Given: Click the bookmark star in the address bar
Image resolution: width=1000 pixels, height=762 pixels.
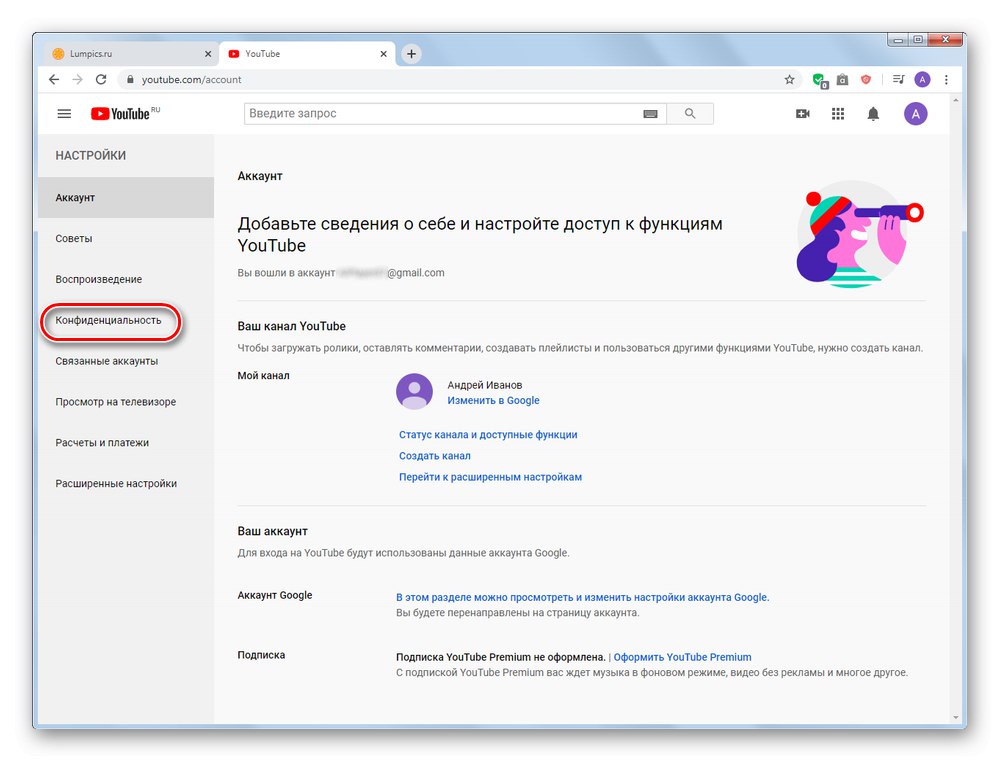Looking at the screenshot, I should tap(789, 78).
